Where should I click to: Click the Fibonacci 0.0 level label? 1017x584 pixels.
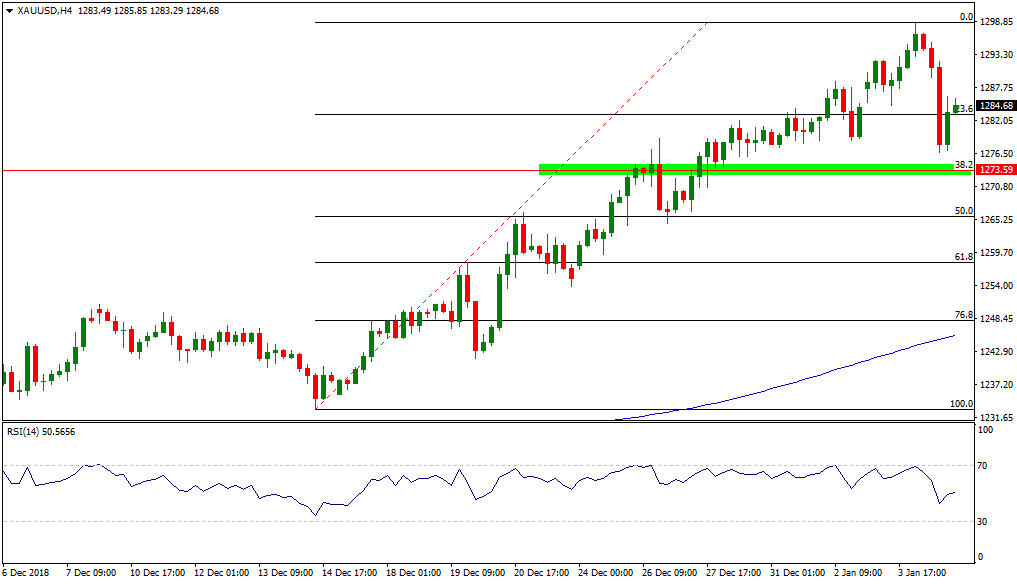coord(966,17)
